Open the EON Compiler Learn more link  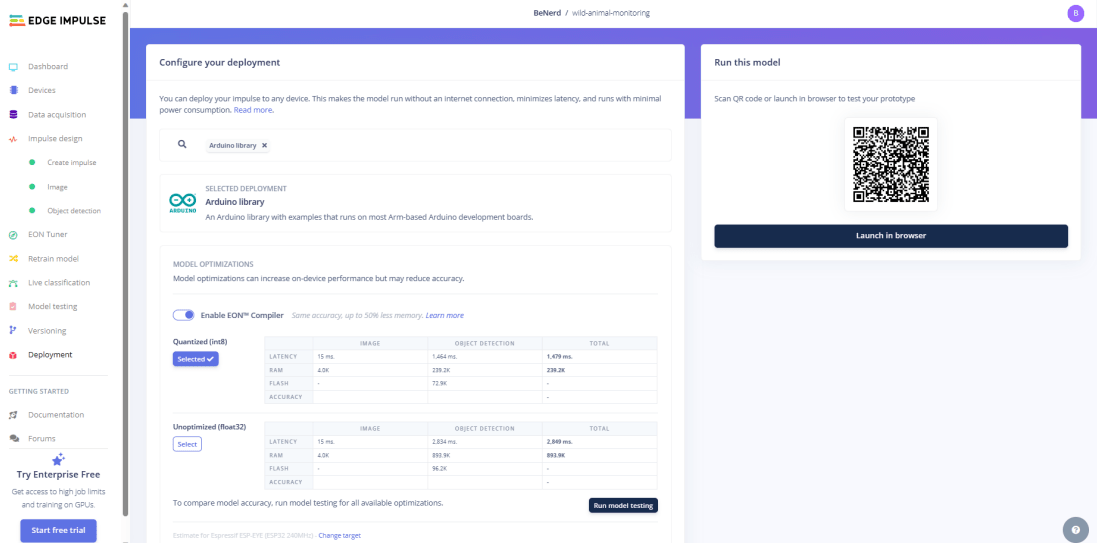click(444, 316)
